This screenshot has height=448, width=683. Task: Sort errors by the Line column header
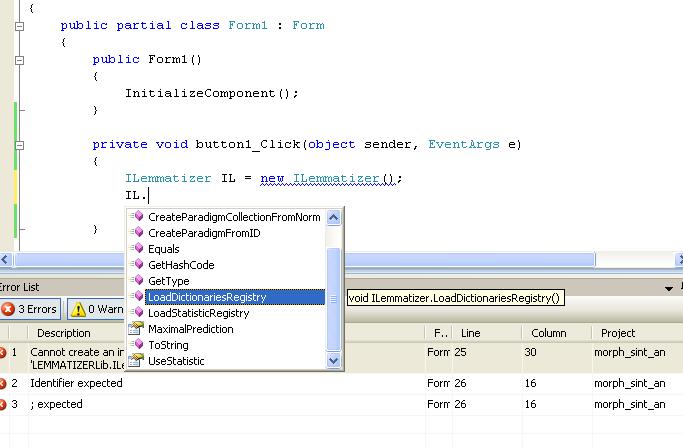click(471, 333)
